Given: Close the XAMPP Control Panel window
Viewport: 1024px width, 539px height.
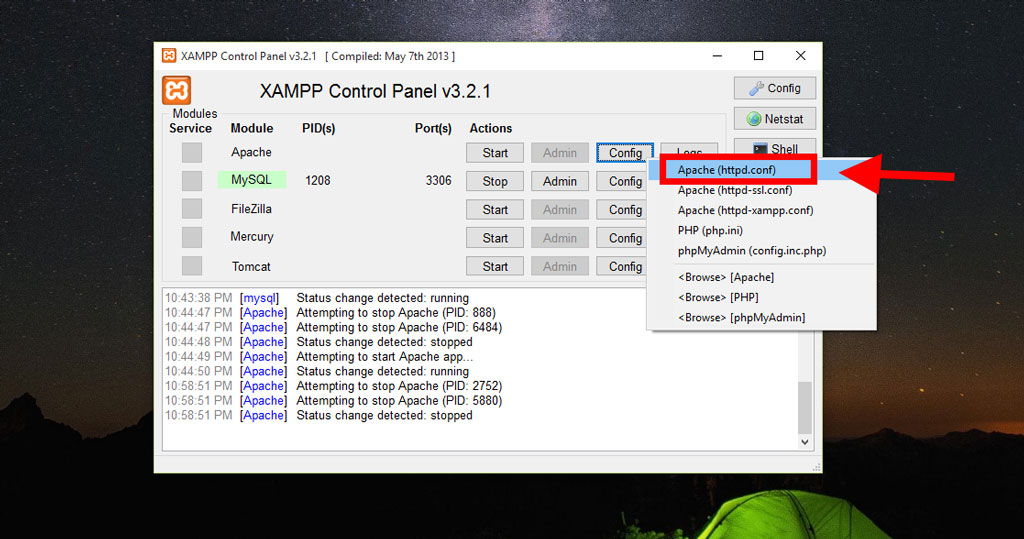Looking at the screenshot, I should tap(800, 56).
